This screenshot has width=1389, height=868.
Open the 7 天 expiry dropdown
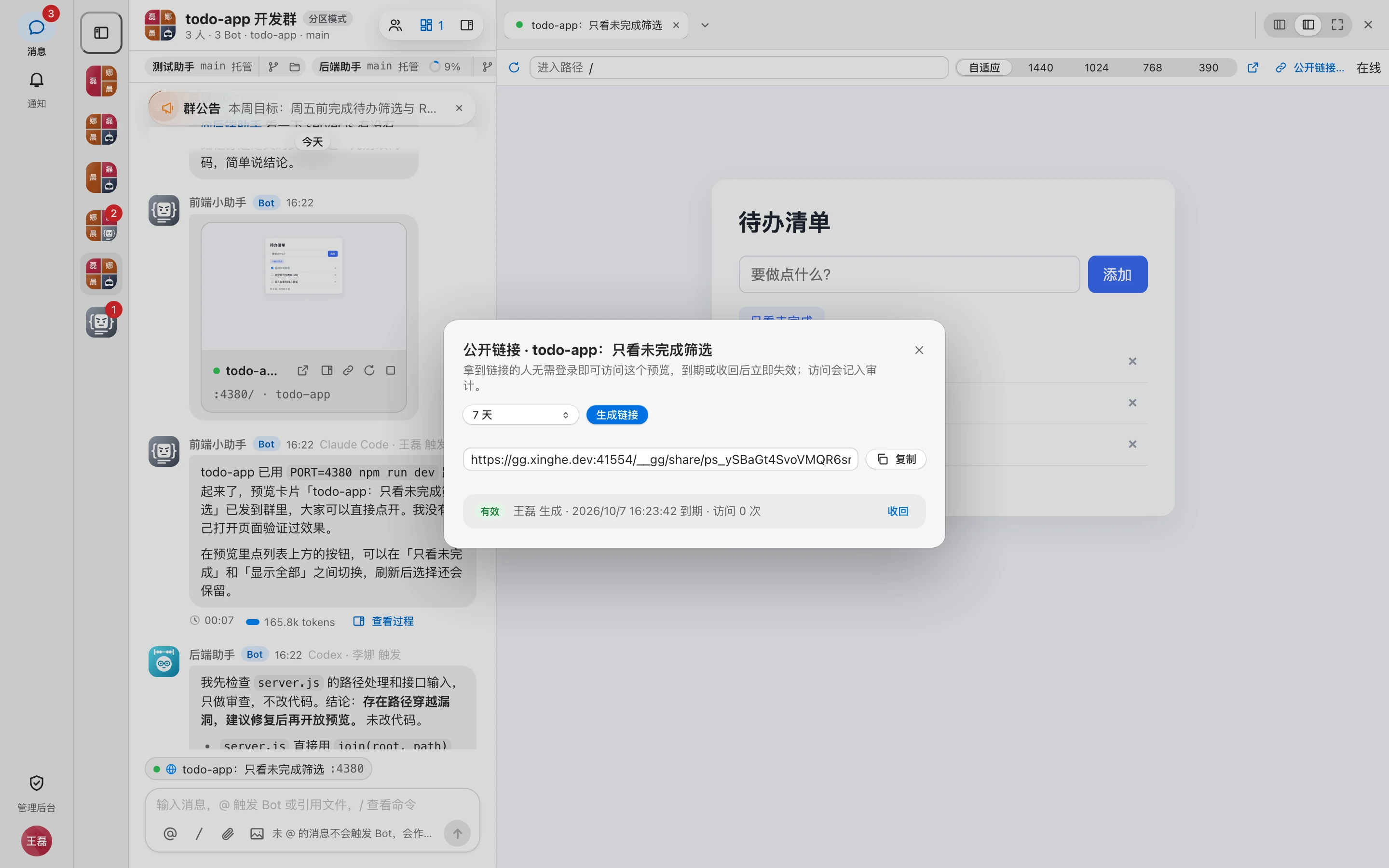tap(520, 415)
